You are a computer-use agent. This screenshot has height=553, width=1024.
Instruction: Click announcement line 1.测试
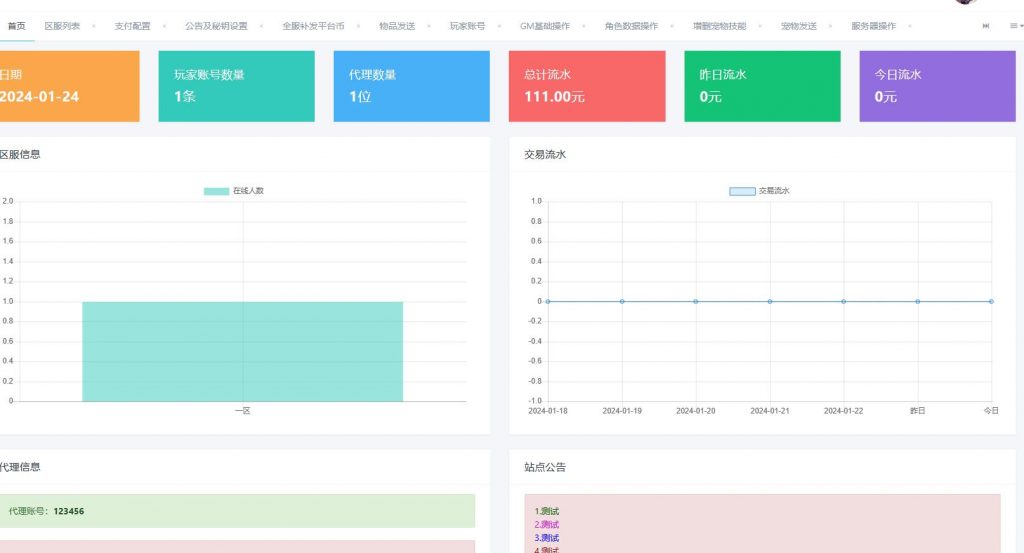(547, 511)
